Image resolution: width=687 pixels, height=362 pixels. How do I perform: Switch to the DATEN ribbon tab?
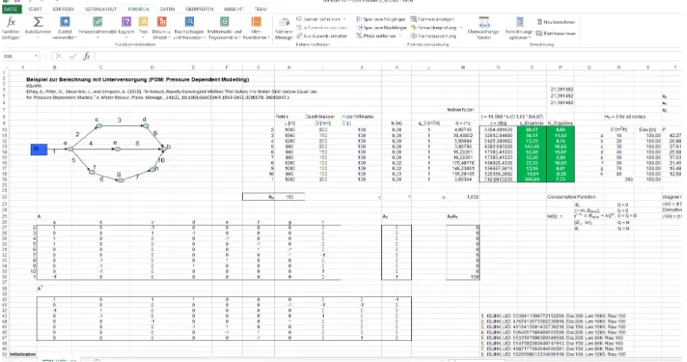click(167, 9)
